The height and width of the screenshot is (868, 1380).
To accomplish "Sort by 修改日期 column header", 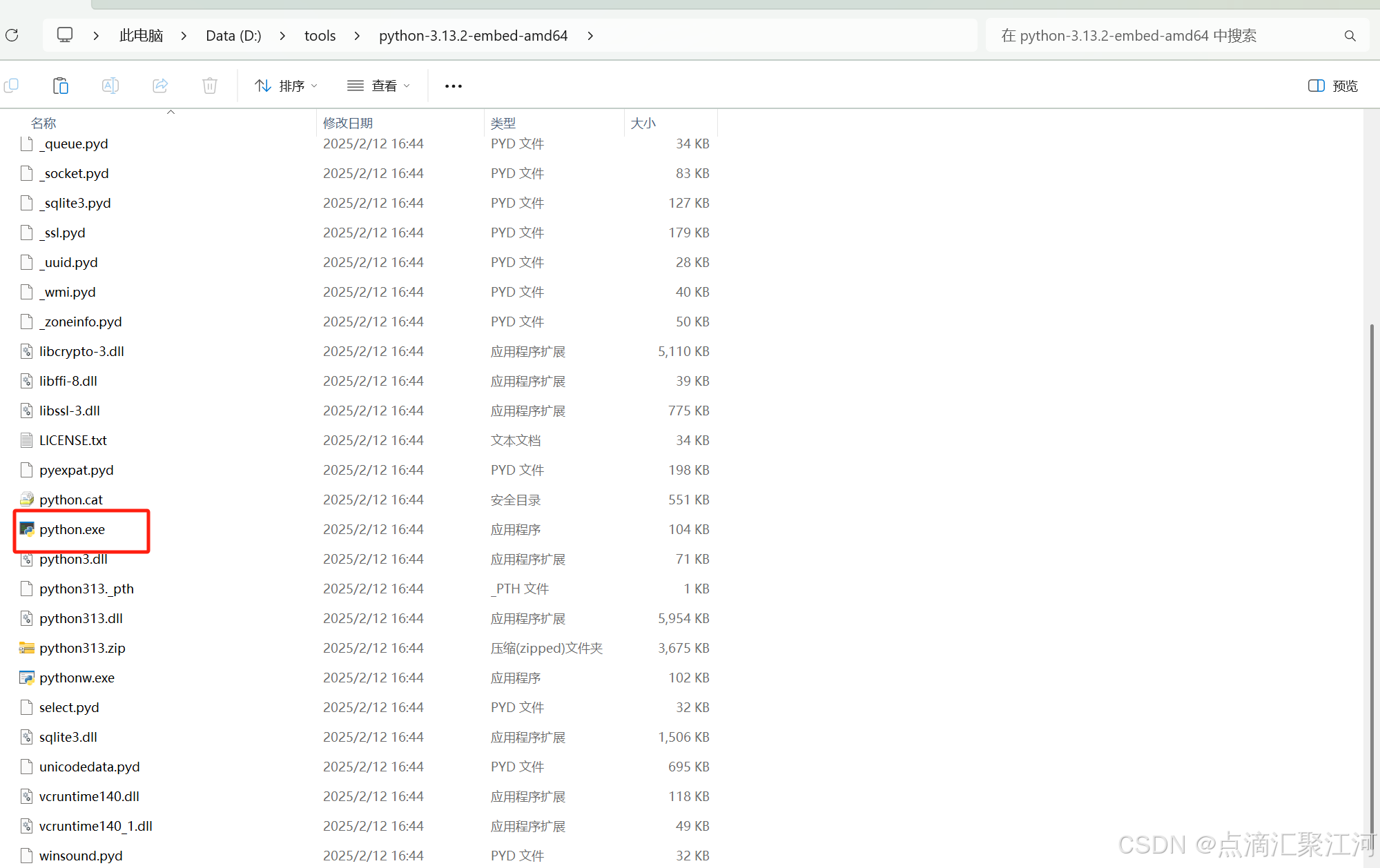I will 348,123.
